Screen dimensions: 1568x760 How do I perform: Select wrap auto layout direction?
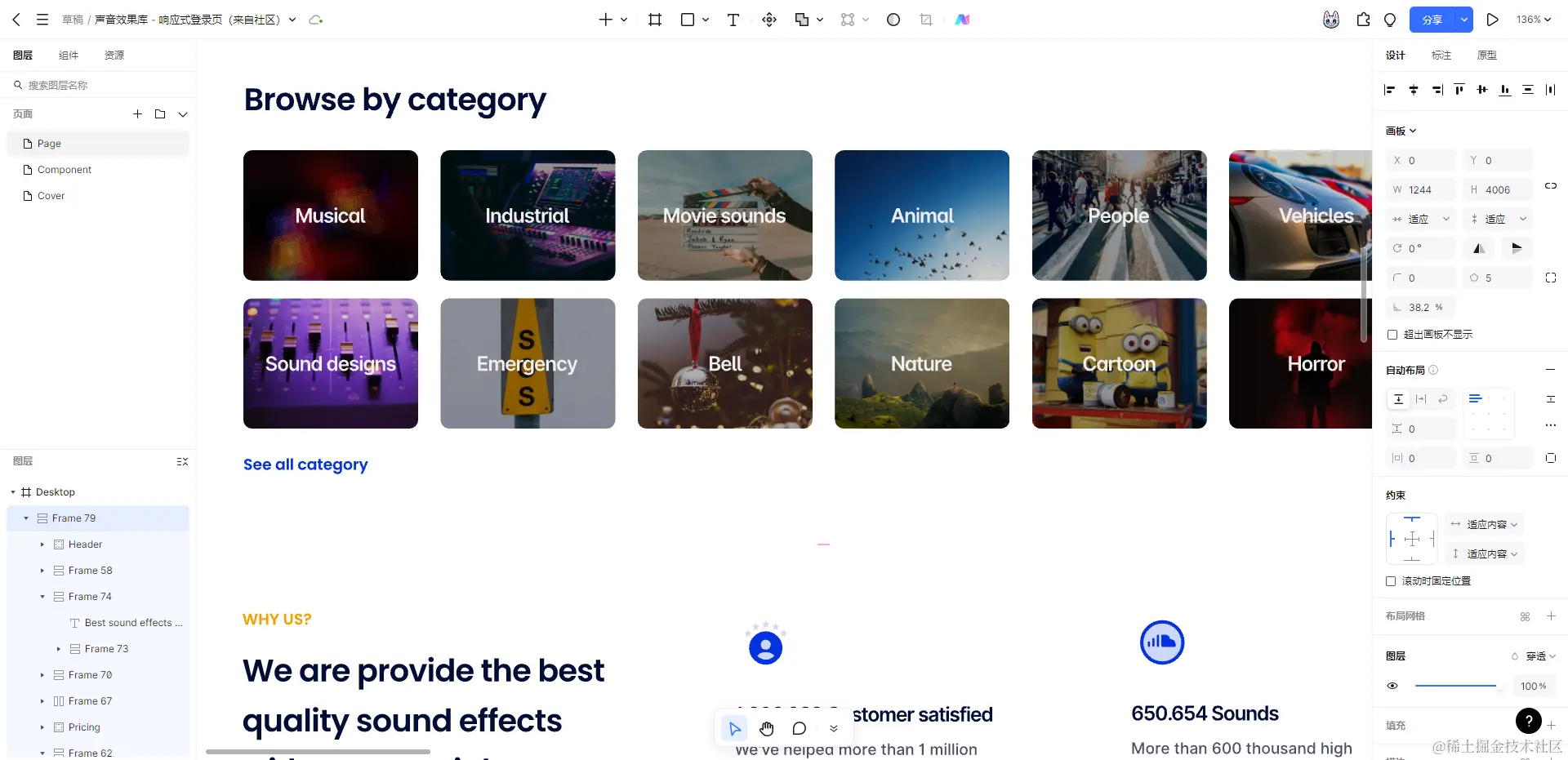tap(1443, 399)
